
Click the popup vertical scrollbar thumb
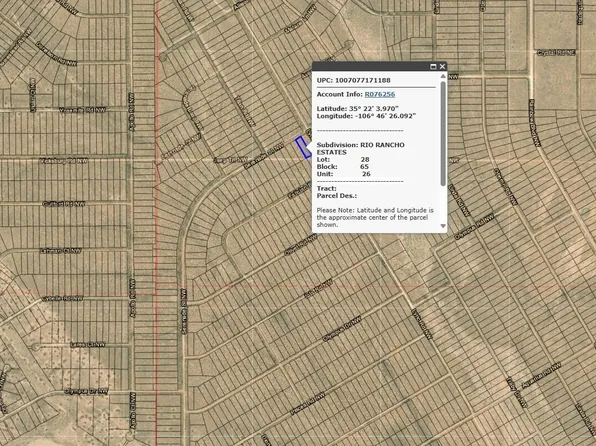(x=443, y=133)
